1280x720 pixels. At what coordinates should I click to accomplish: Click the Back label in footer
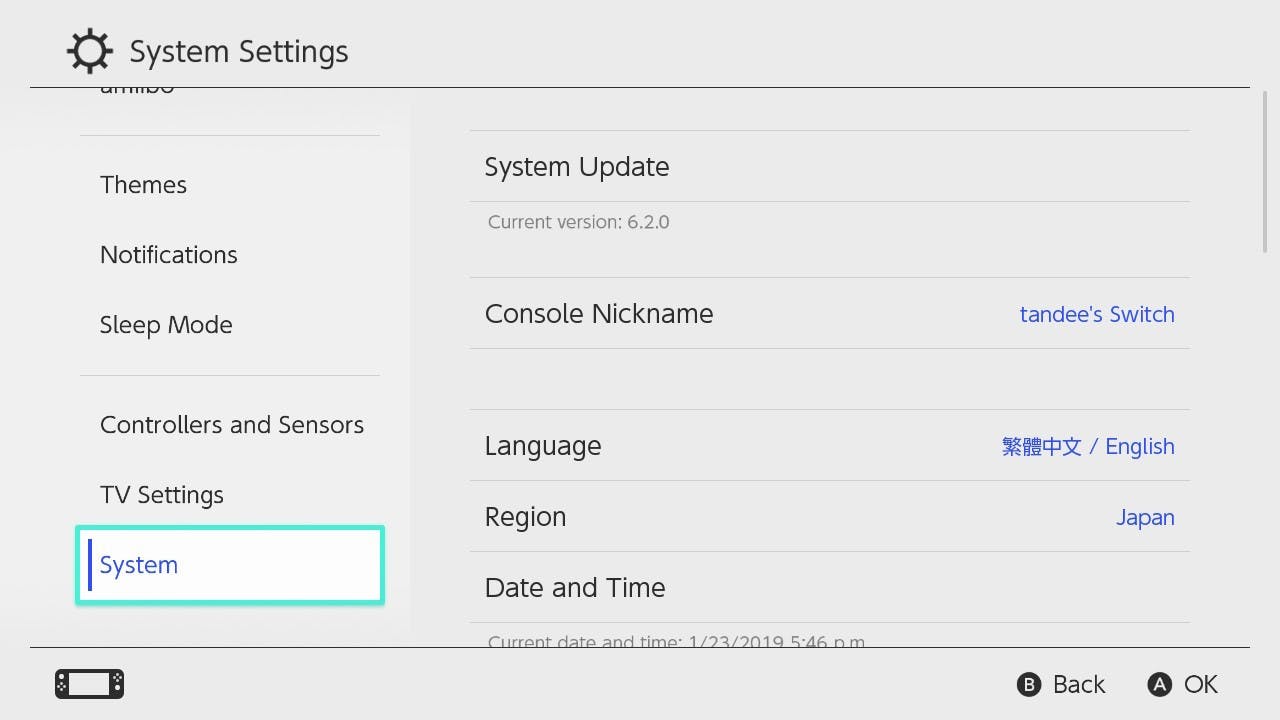[1079, 684]
